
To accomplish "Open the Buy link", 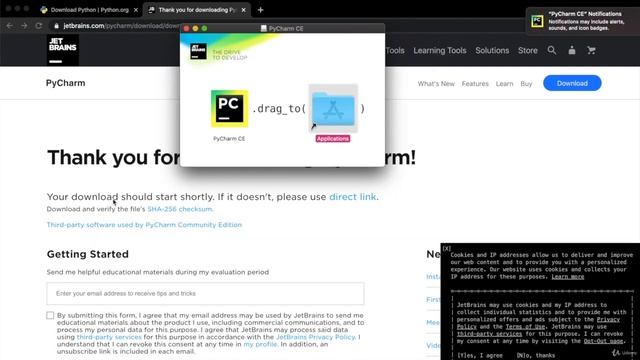I will click(x=526, y=84).
